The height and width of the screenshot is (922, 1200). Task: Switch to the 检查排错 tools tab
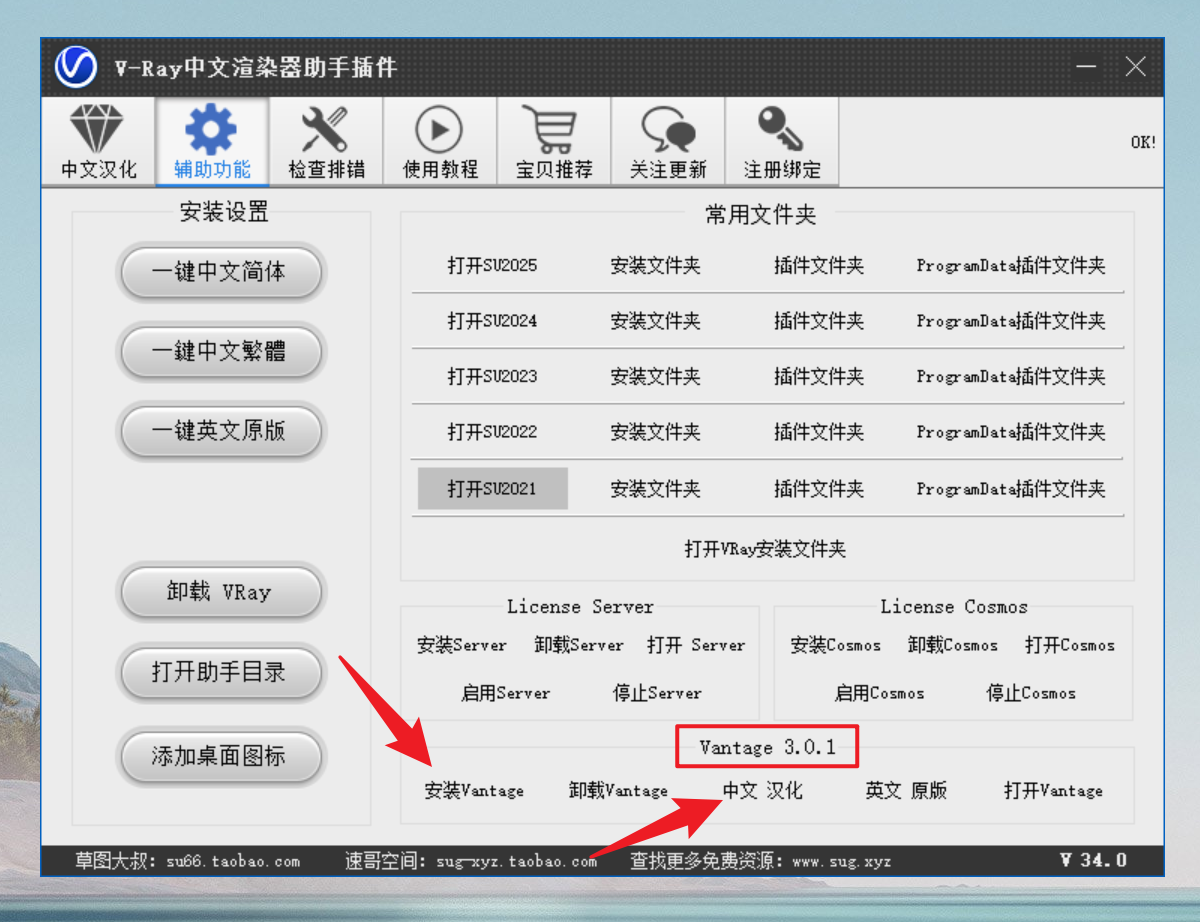(326, 142)
